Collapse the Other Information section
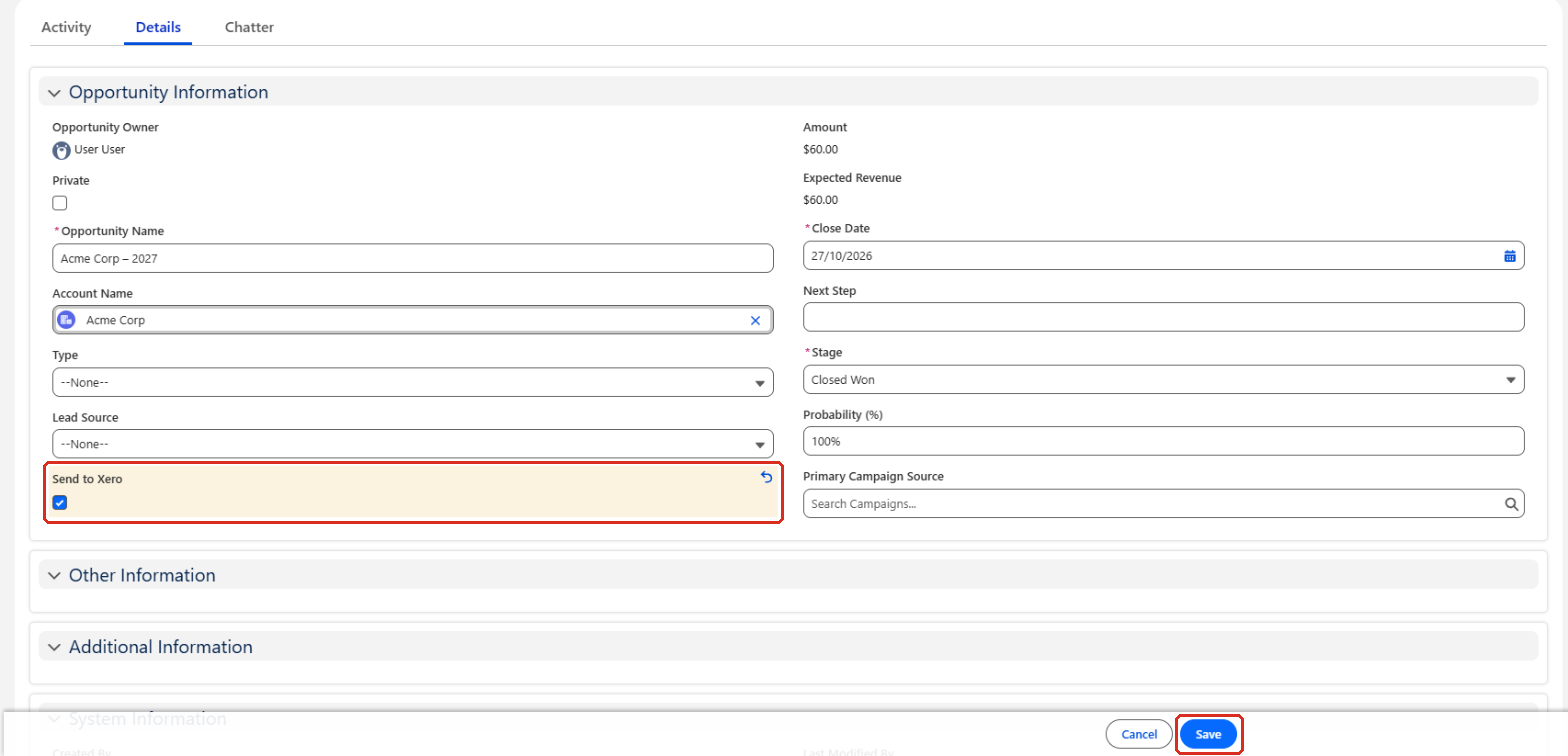 (54, 576)
